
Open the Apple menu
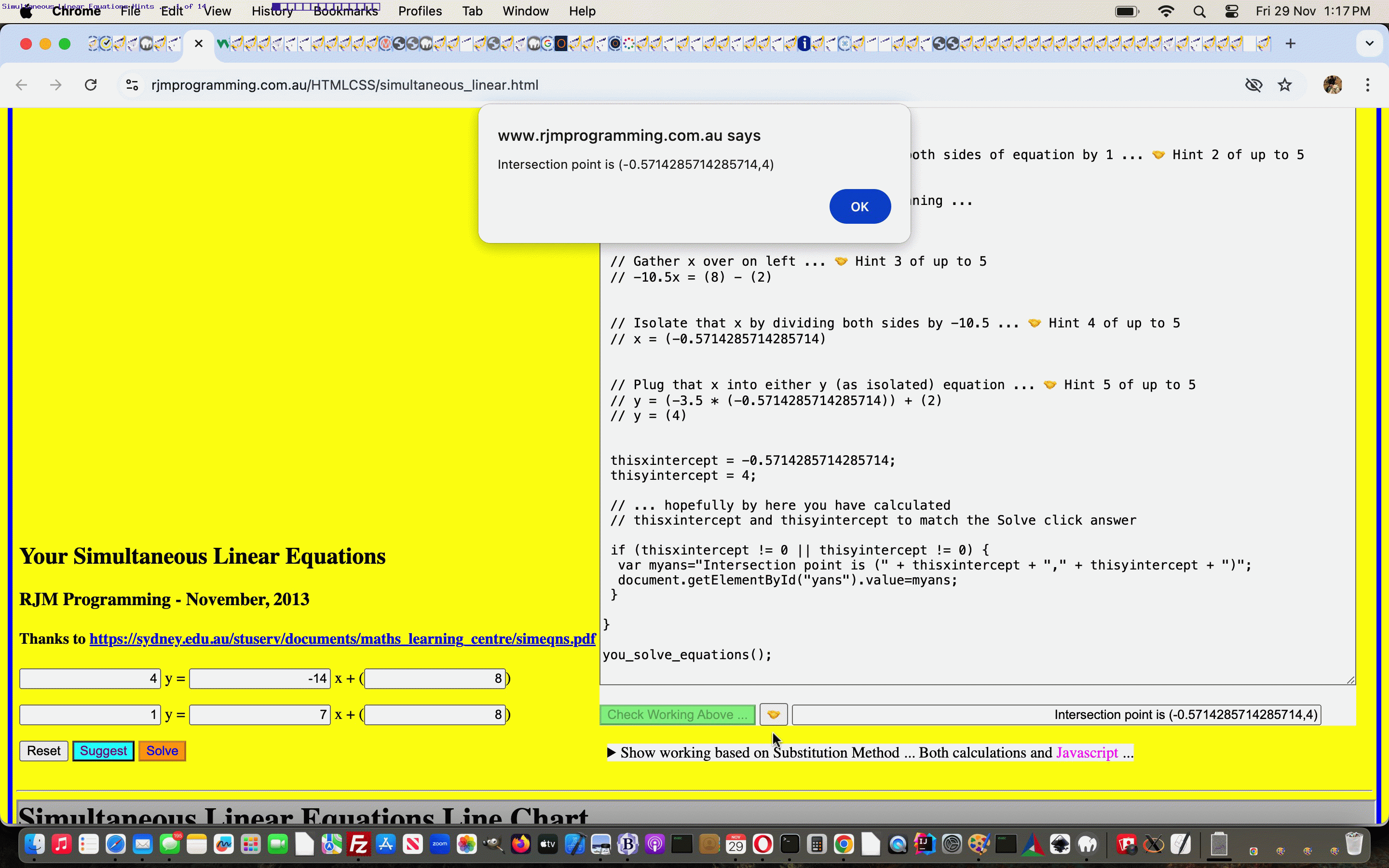[26, 11]
